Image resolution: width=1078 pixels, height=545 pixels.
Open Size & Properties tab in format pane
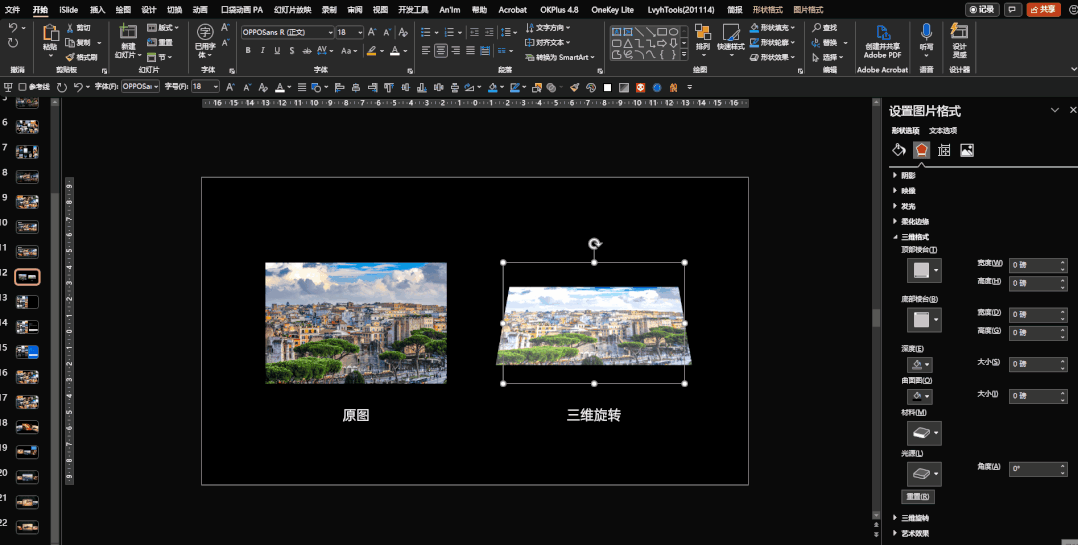click(x=944, y=150)
